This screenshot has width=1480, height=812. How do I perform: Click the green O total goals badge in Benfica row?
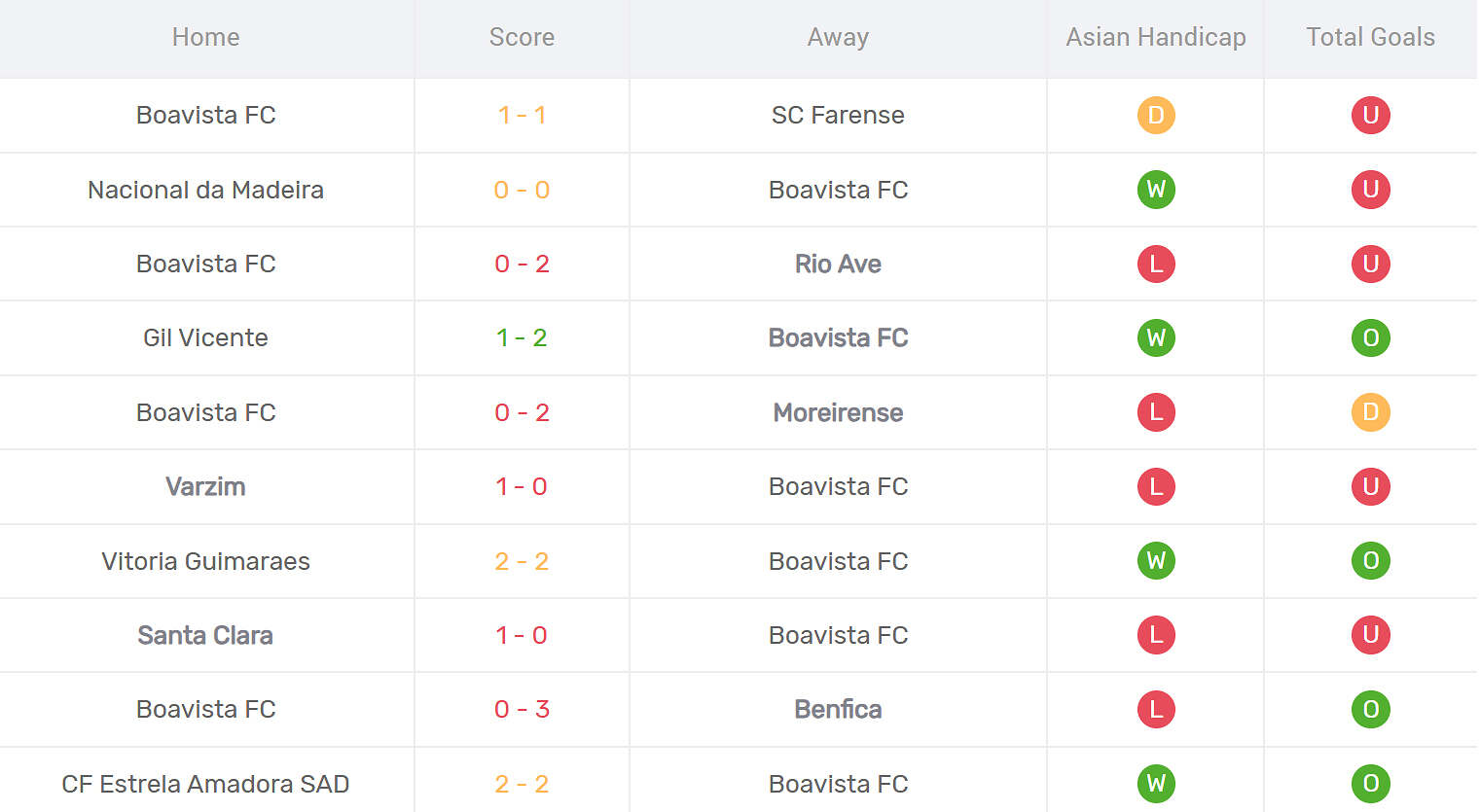[1370, 709]
